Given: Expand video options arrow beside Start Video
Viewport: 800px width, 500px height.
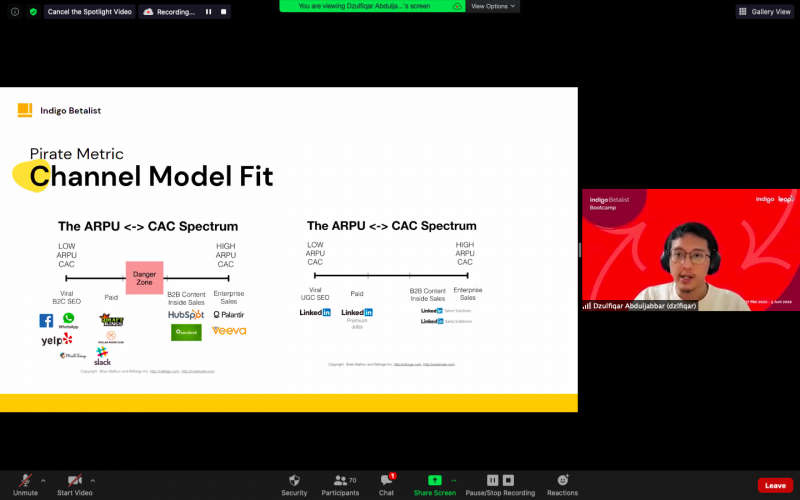Looking at the screenshot, I should pos(92,481).
